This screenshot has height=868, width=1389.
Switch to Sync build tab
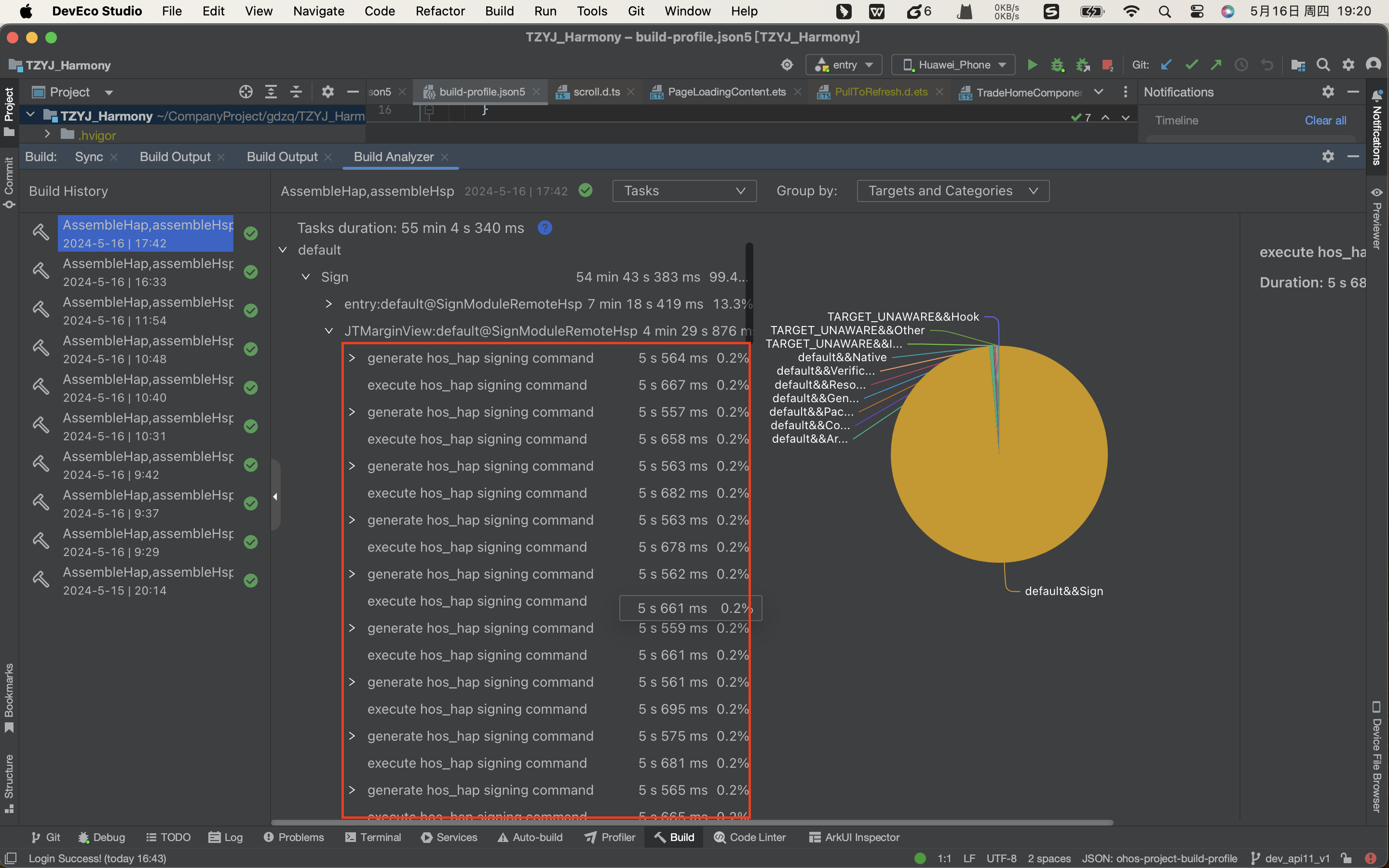pyautogui.click(x=89, y=157)
